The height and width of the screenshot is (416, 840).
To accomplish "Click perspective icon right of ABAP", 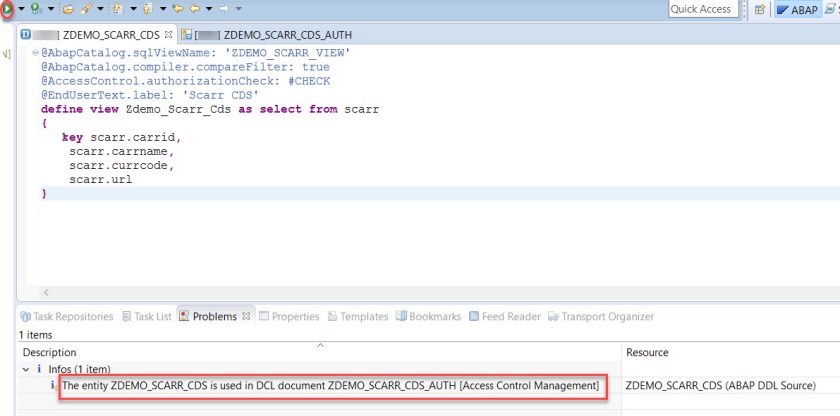I will [x=830, y=10].
